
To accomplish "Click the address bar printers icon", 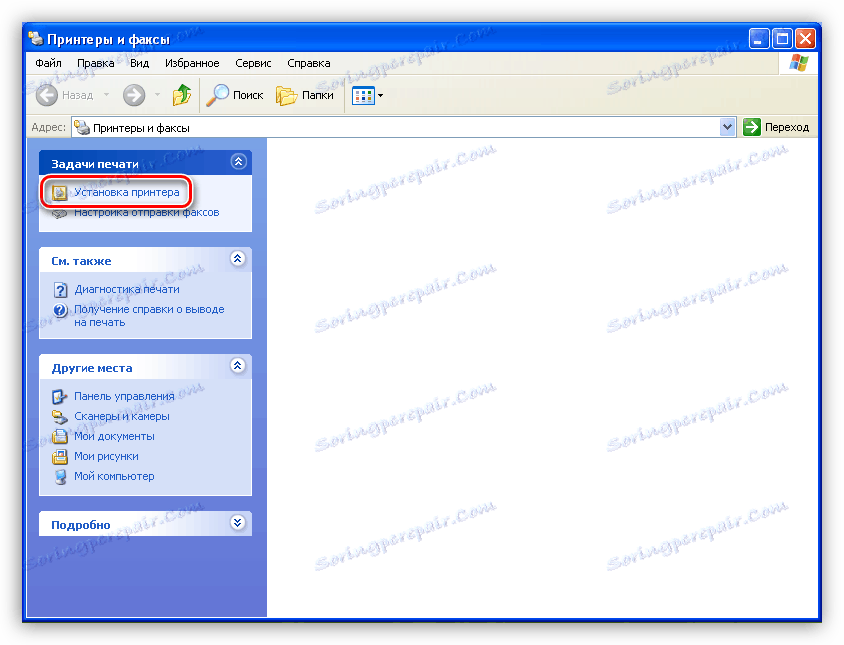I will point(82,128).
